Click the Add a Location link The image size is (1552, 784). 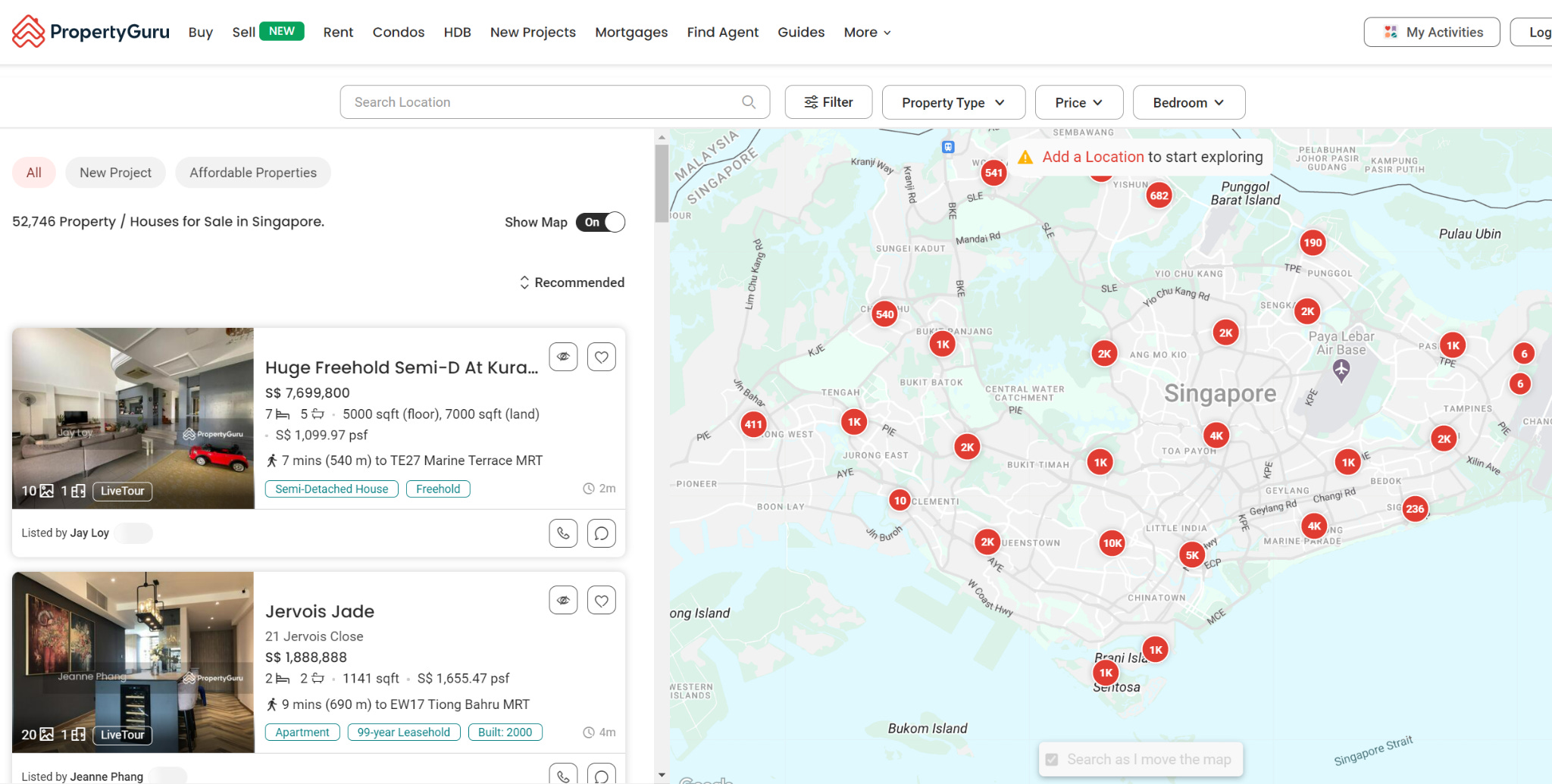click(x=1093, y=157)
